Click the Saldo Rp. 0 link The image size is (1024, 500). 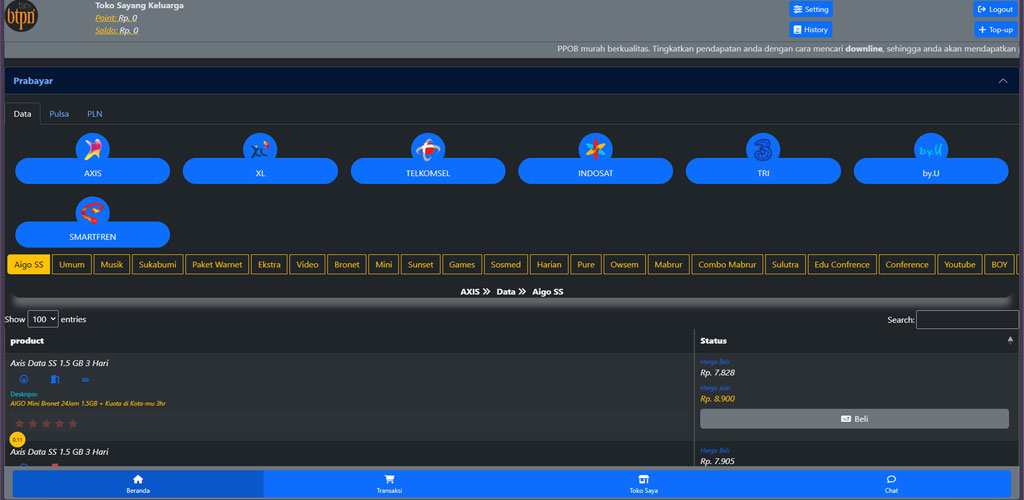[x=117, y=31]
